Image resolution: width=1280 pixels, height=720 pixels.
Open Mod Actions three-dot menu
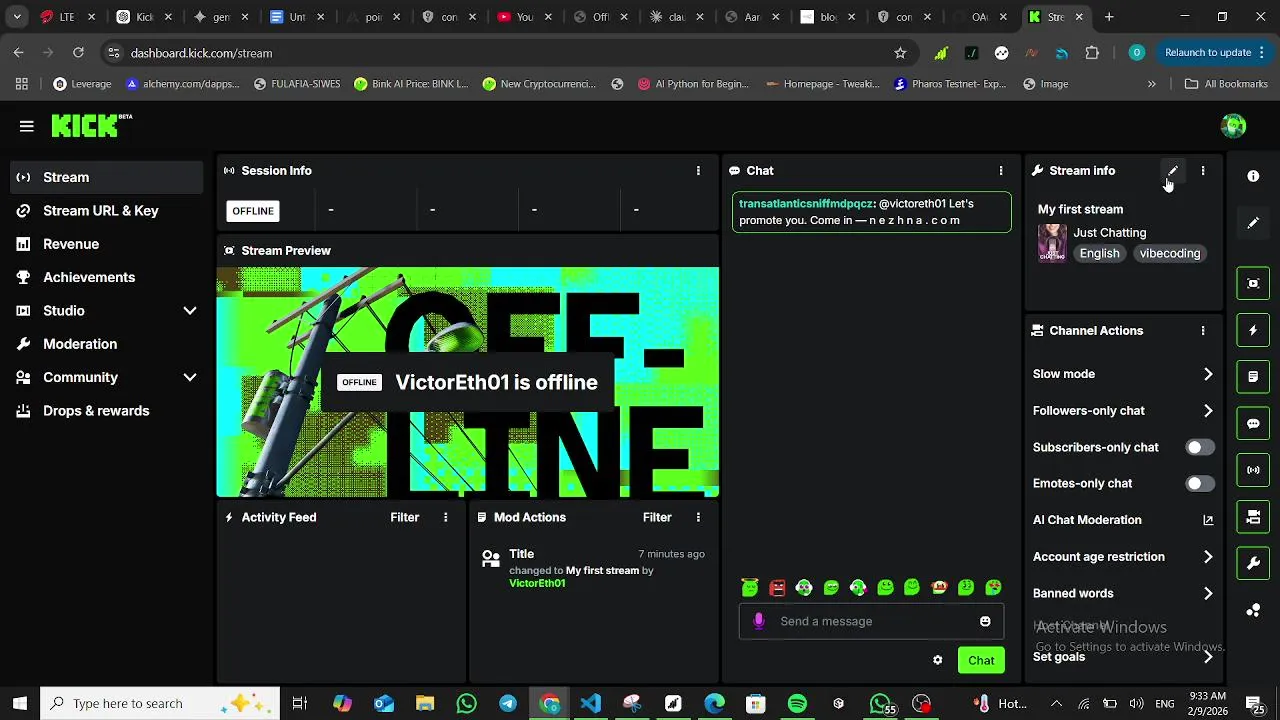click(x=698, y=517)
